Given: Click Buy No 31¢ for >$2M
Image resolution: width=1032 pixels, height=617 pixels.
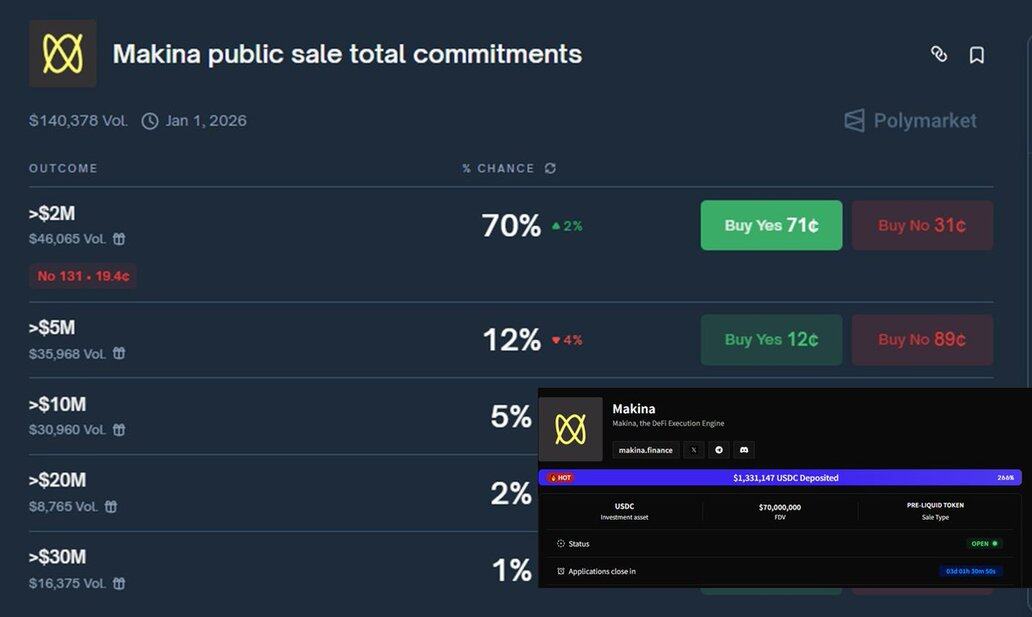Looking at the screenshot, I should pyautogui.click(x=922, y=225).
